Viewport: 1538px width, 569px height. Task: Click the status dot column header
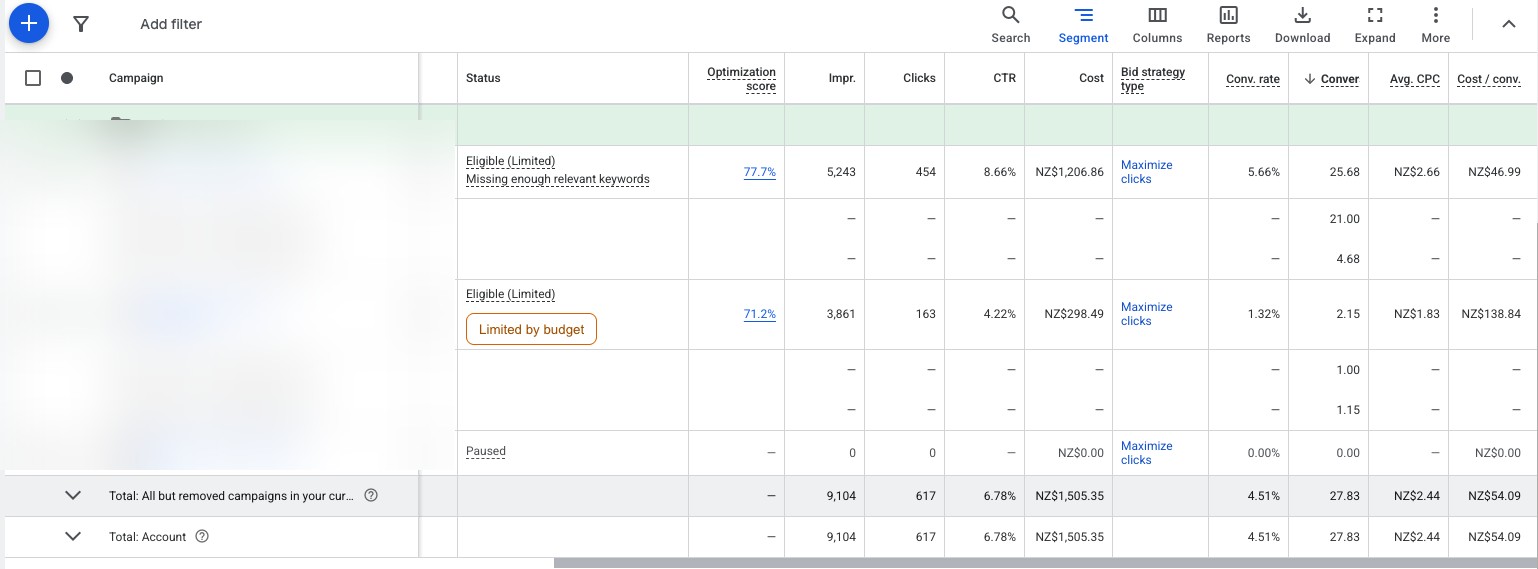(67, 78)
